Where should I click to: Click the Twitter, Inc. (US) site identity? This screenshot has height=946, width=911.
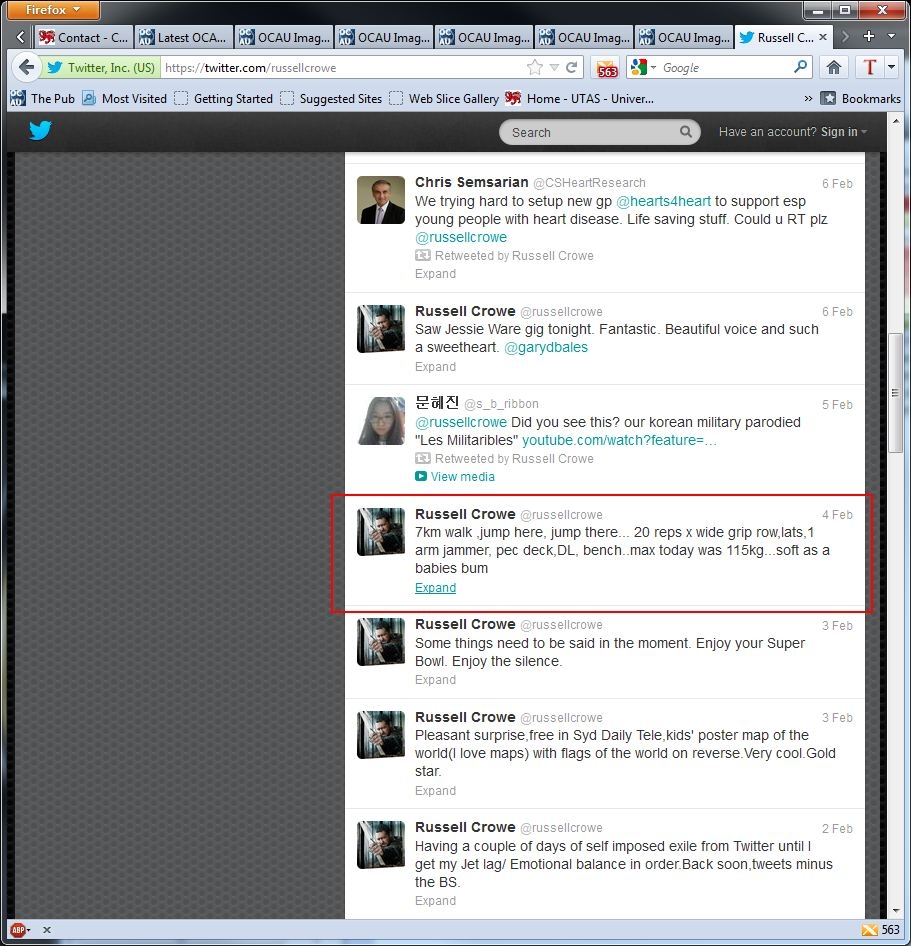click(101, 67)
